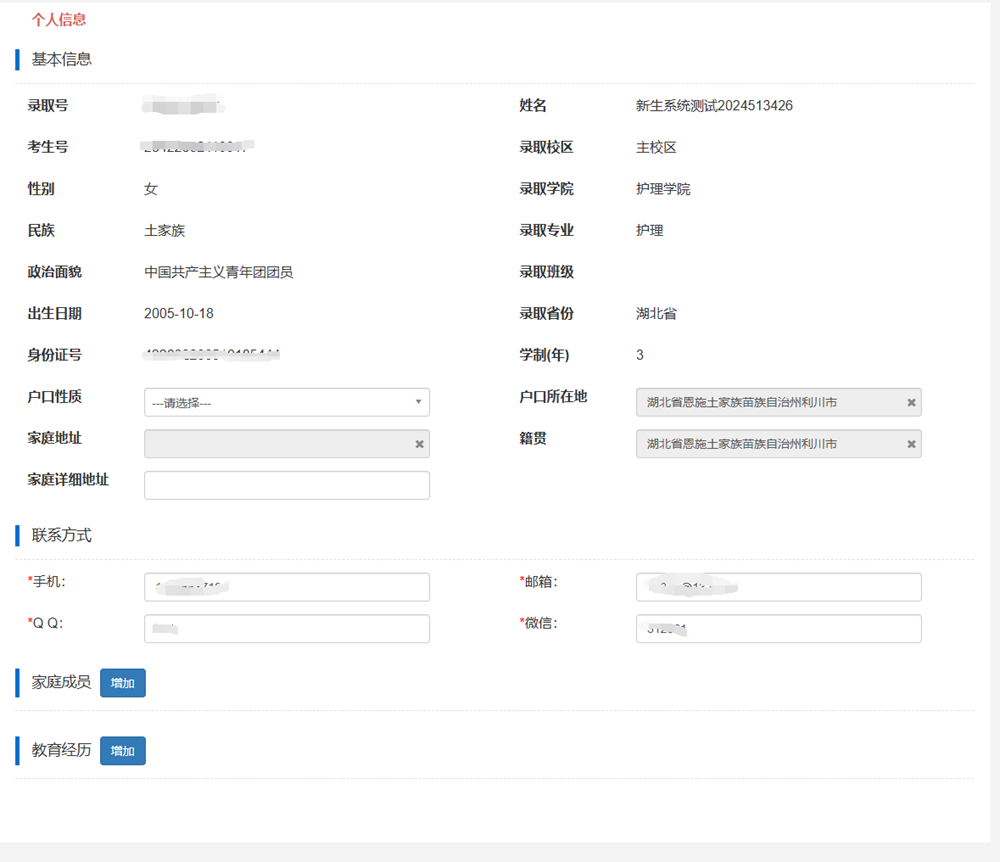Screen dimensions: 1000x862
Task: Open the 家庭地址 region selector
Action: [277, 444]
